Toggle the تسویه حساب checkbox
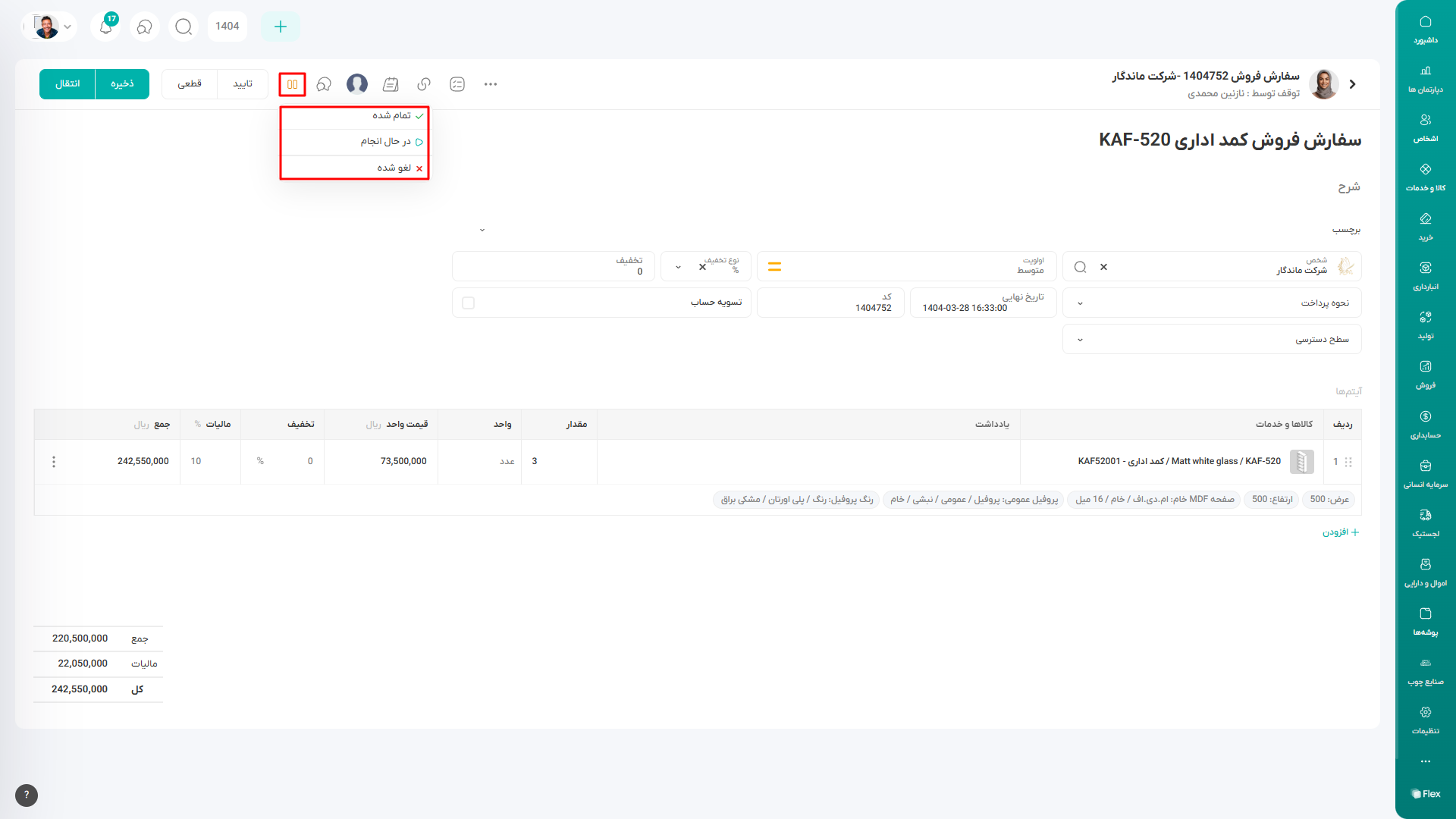The width and height of the screenshot is (1456, 819). 468,303
